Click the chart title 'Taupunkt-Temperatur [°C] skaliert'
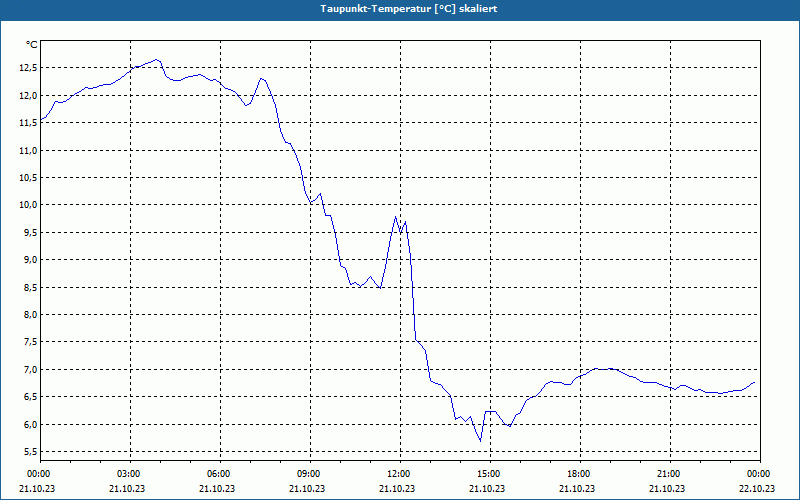Image resolution: width=800 pixels, height=500 pixels. tap(409, 9)
